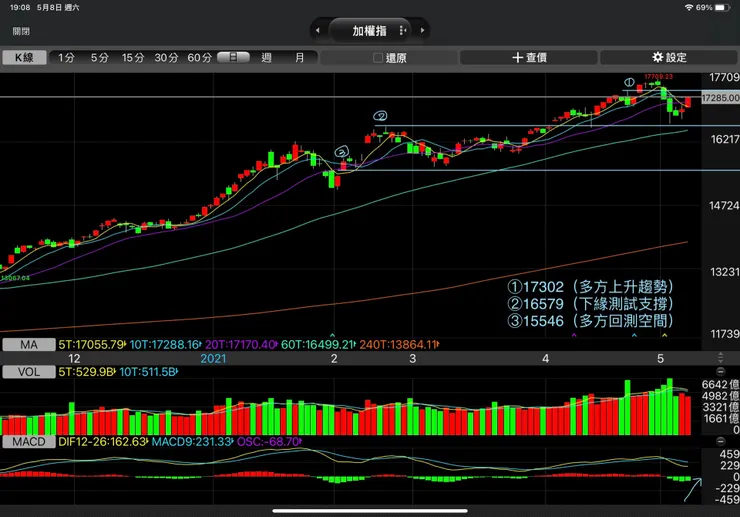
Task: Tap the 240T:13864.11 moving average value
Action: click(399, 345)
